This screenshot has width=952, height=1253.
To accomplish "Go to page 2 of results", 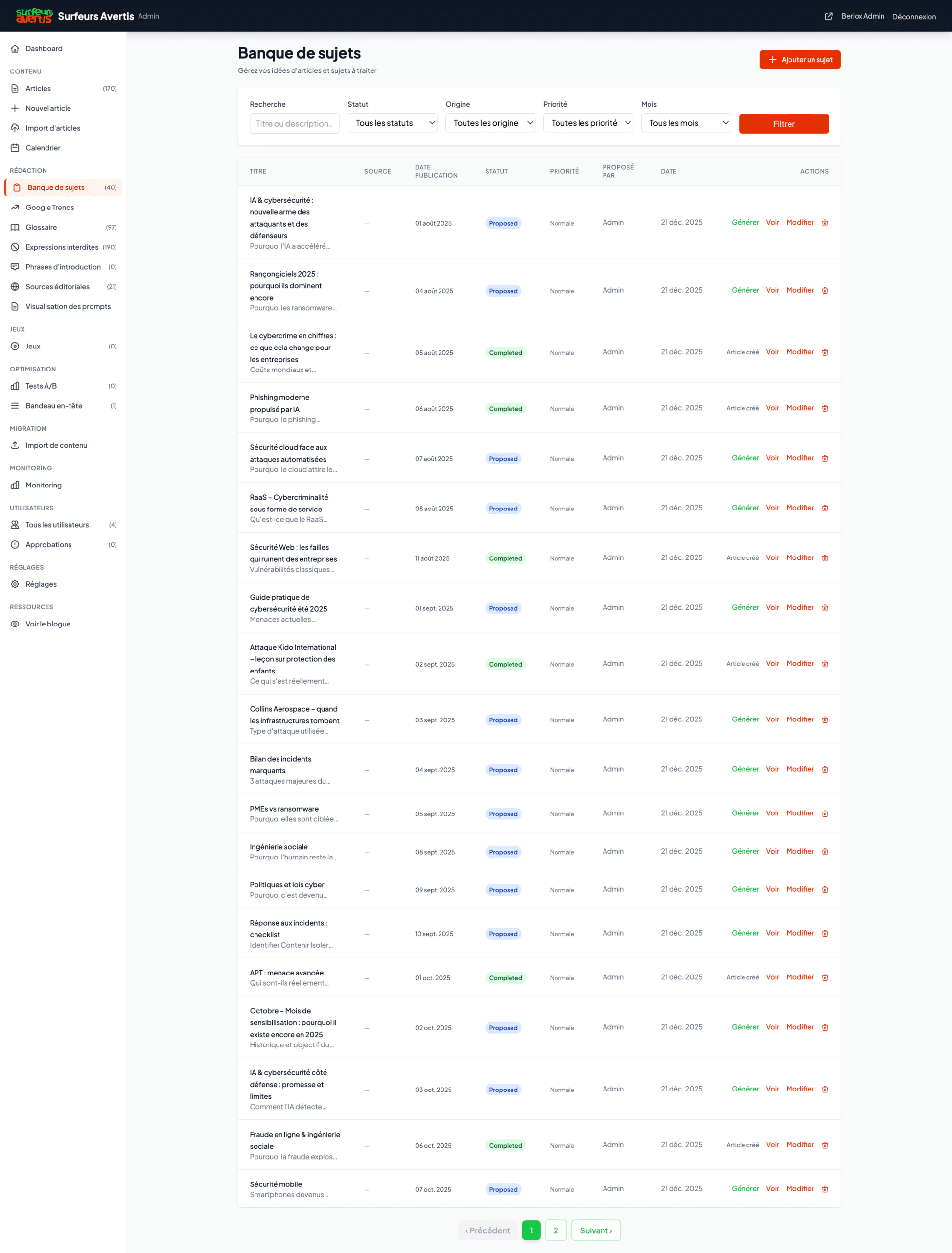I will click(556, 1230).
